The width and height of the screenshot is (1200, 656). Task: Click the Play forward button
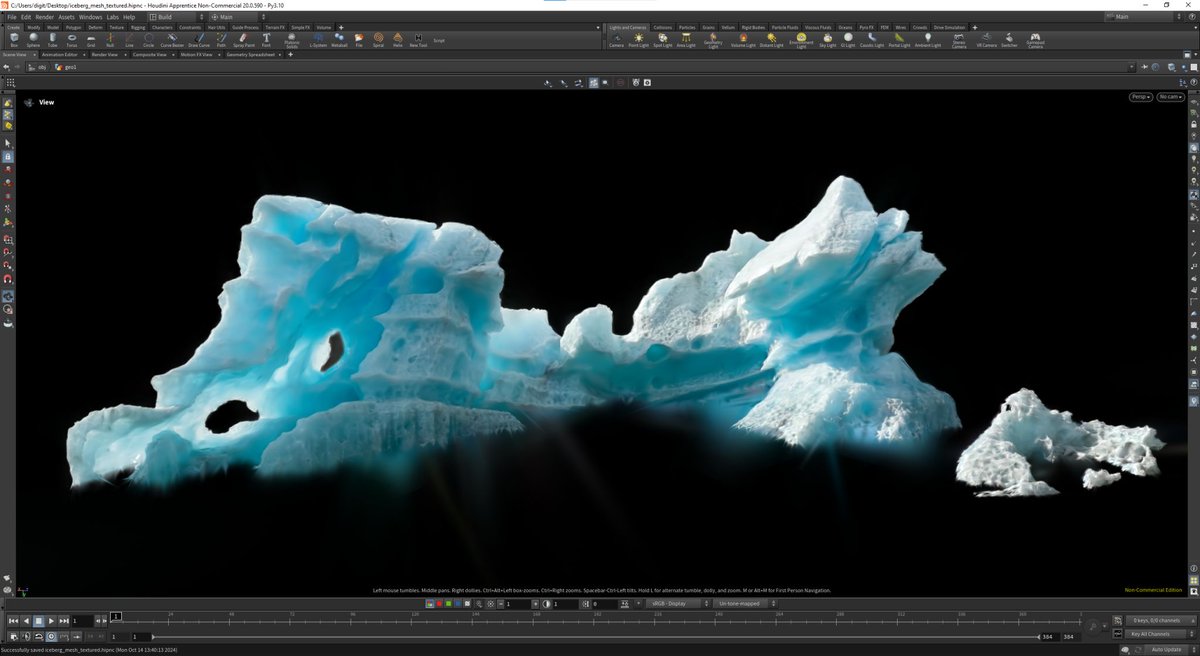[x=51, y=621]
